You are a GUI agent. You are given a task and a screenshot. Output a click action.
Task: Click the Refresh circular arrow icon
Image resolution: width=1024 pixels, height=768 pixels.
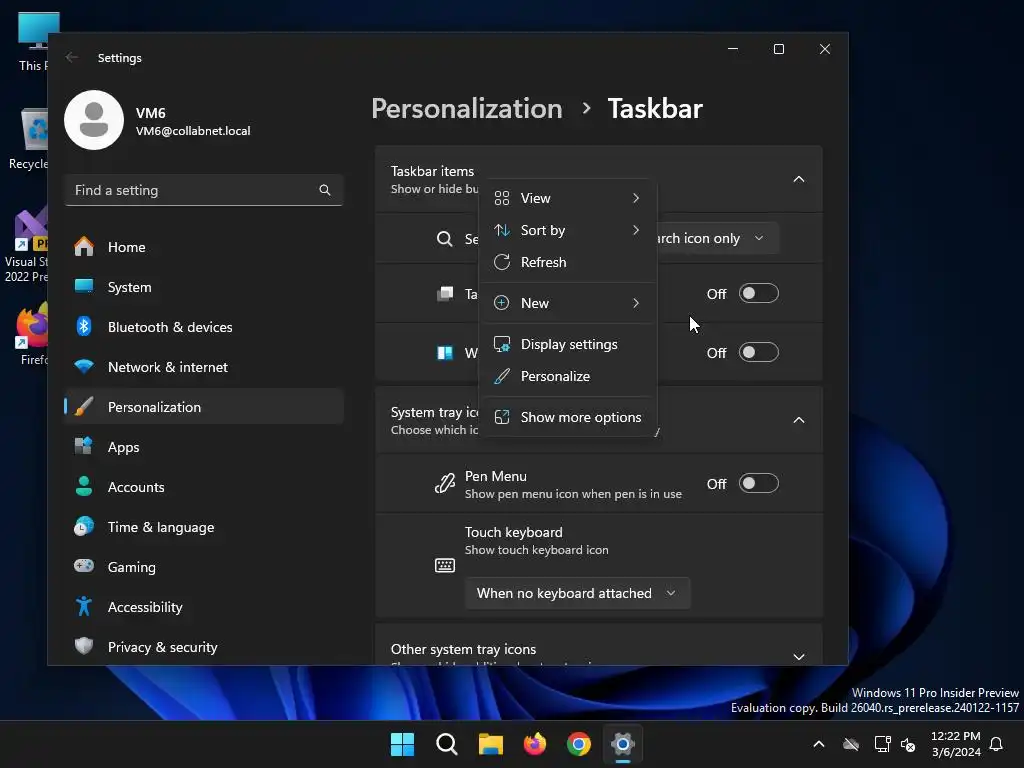(502, 262)
